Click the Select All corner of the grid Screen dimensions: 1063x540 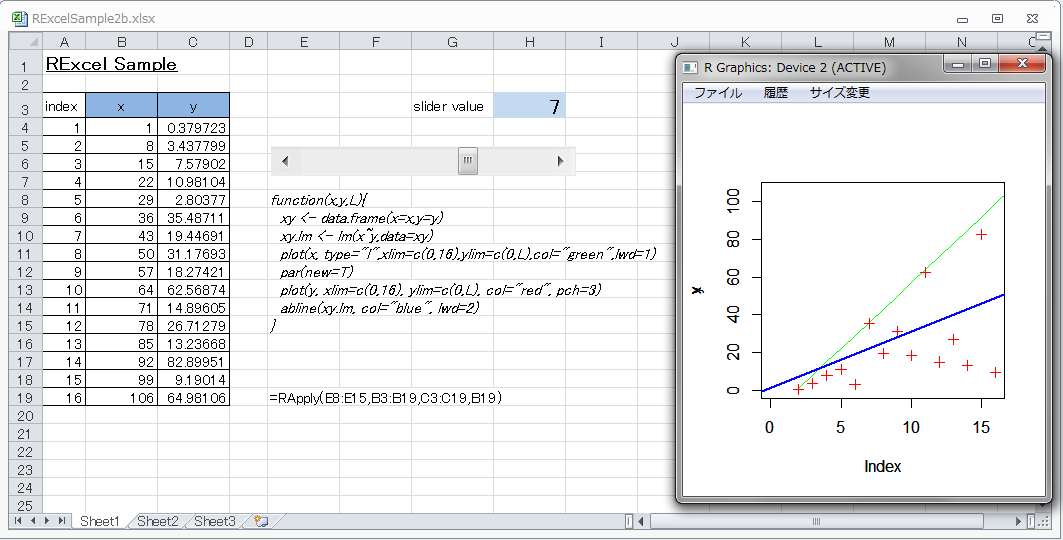(x=26, y=41)
